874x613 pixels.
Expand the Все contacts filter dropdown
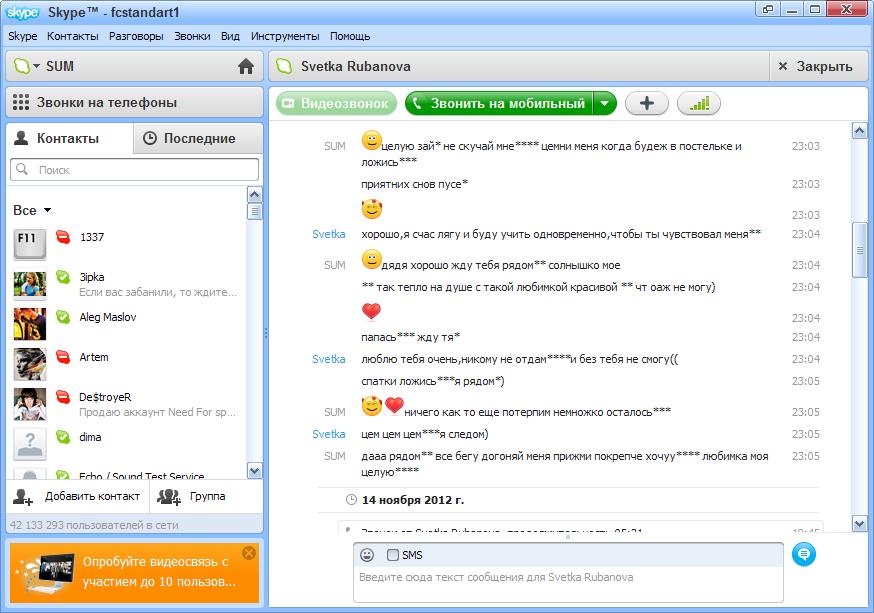click(32, 210)
